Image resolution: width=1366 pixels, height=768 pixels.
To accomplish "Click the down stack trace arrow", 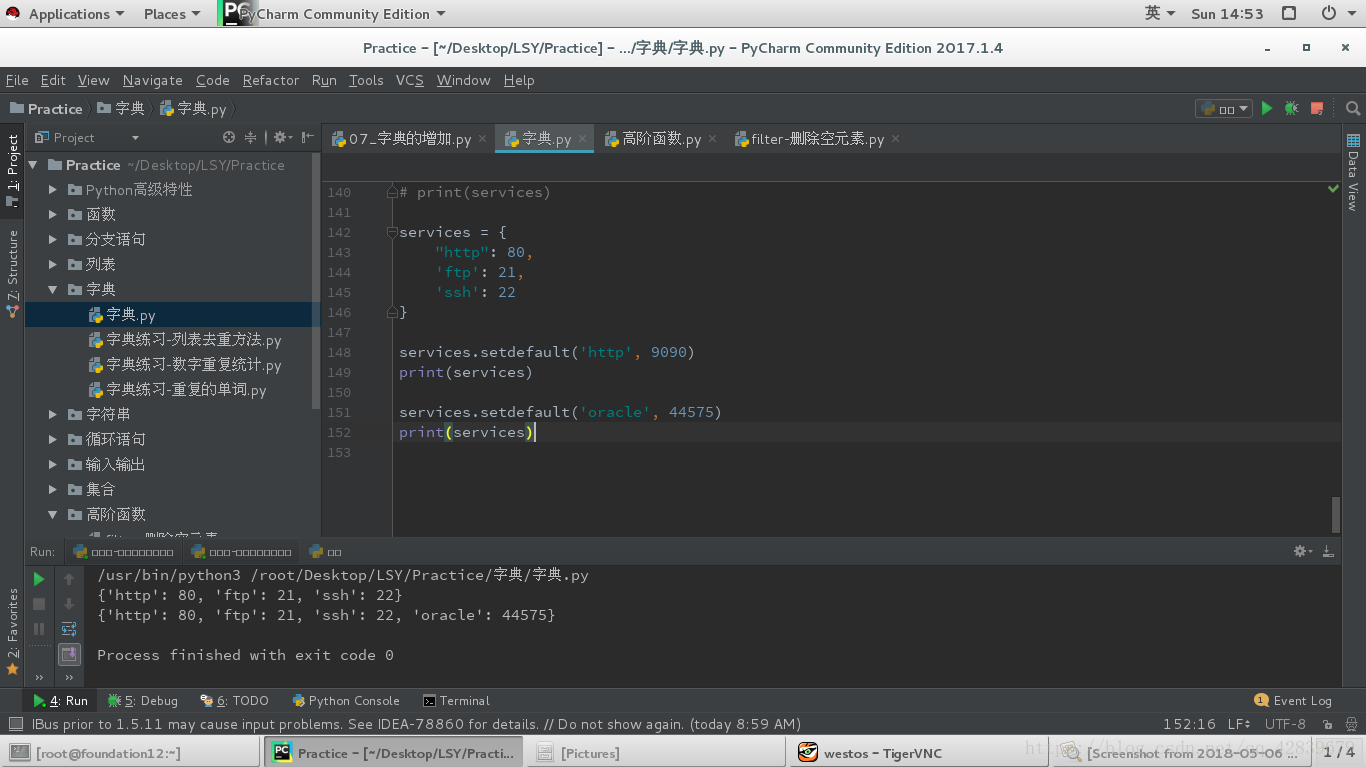I will tap(69, 604).
